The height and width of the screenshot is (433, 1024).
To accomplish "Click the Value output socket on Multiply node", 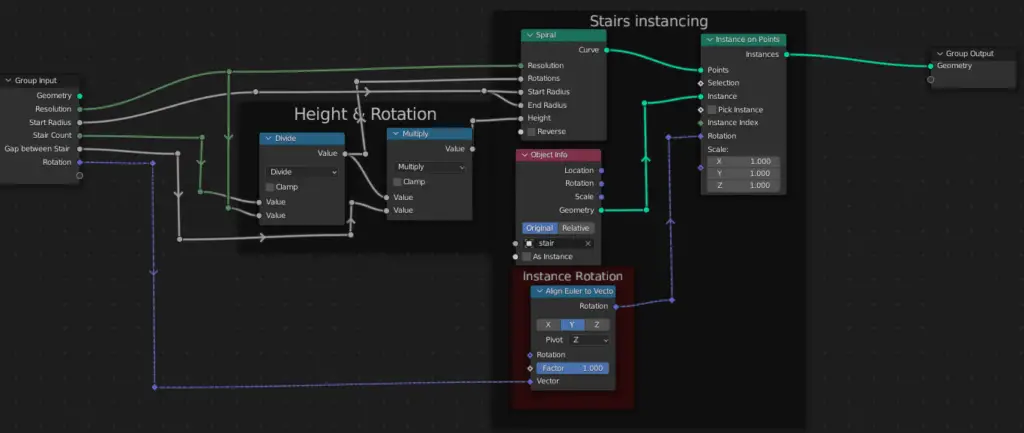I will [472, 149].
